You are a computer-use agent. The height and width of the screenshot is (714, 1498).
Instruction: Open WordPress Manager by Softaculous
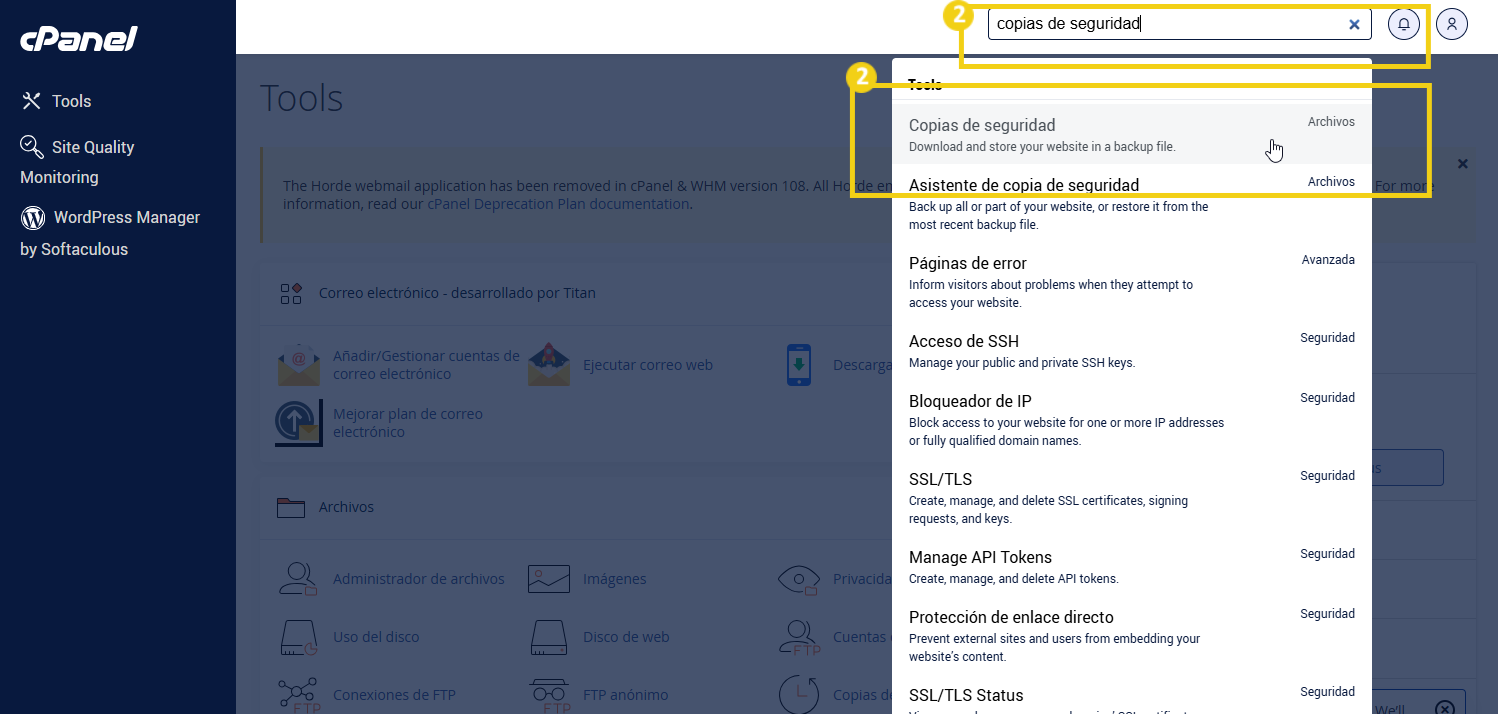click(x=110, y=233)
